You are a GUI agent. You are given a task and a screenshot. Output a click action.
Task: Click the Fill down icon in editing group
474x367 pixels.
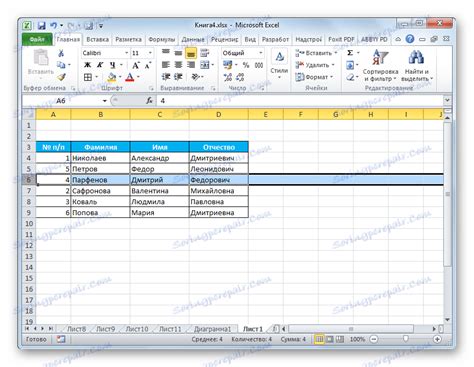(x=350, y=65)
